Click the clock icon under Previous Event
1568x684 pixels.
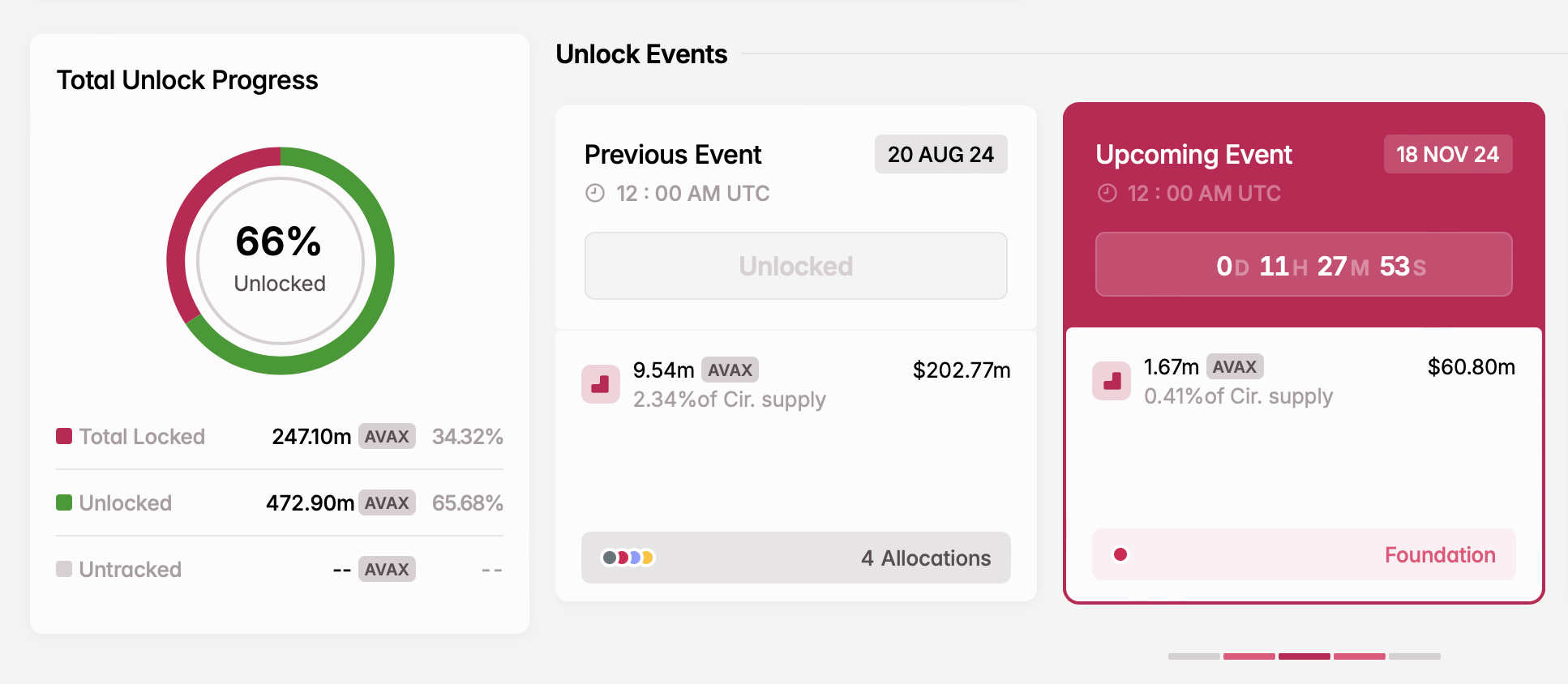tap(595, 193)
